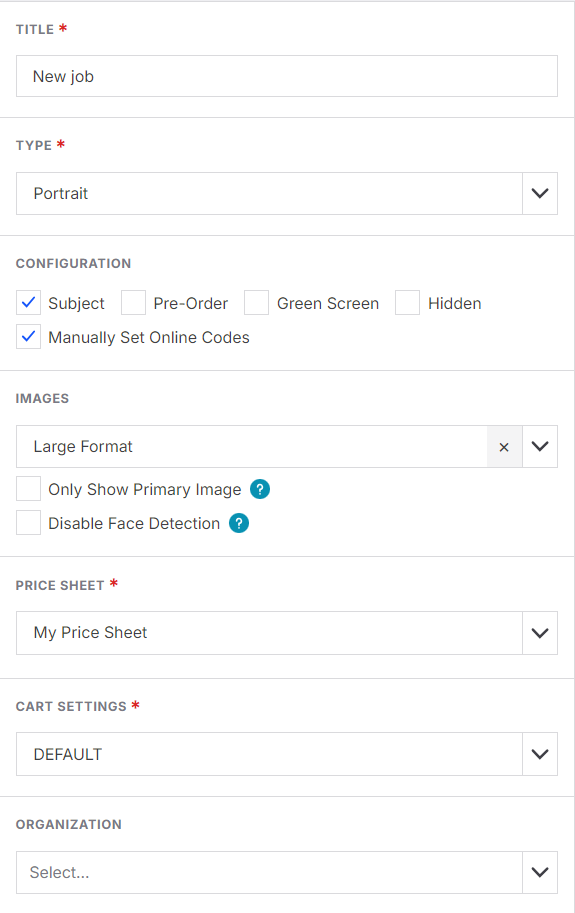The height and width of the screenshot is (913, 575).
Task: Check the Hidden checkbox
Action: 407,303
